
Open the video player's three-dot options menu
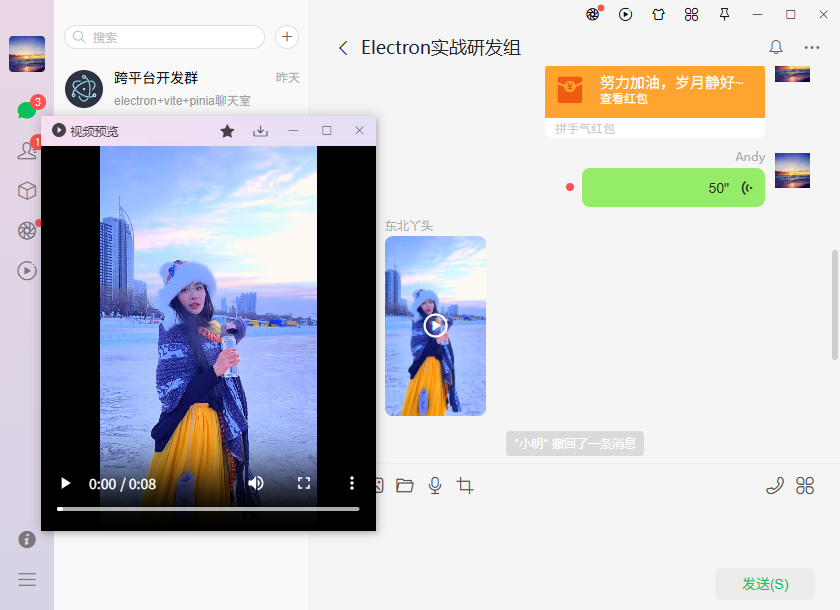point(352,483)
